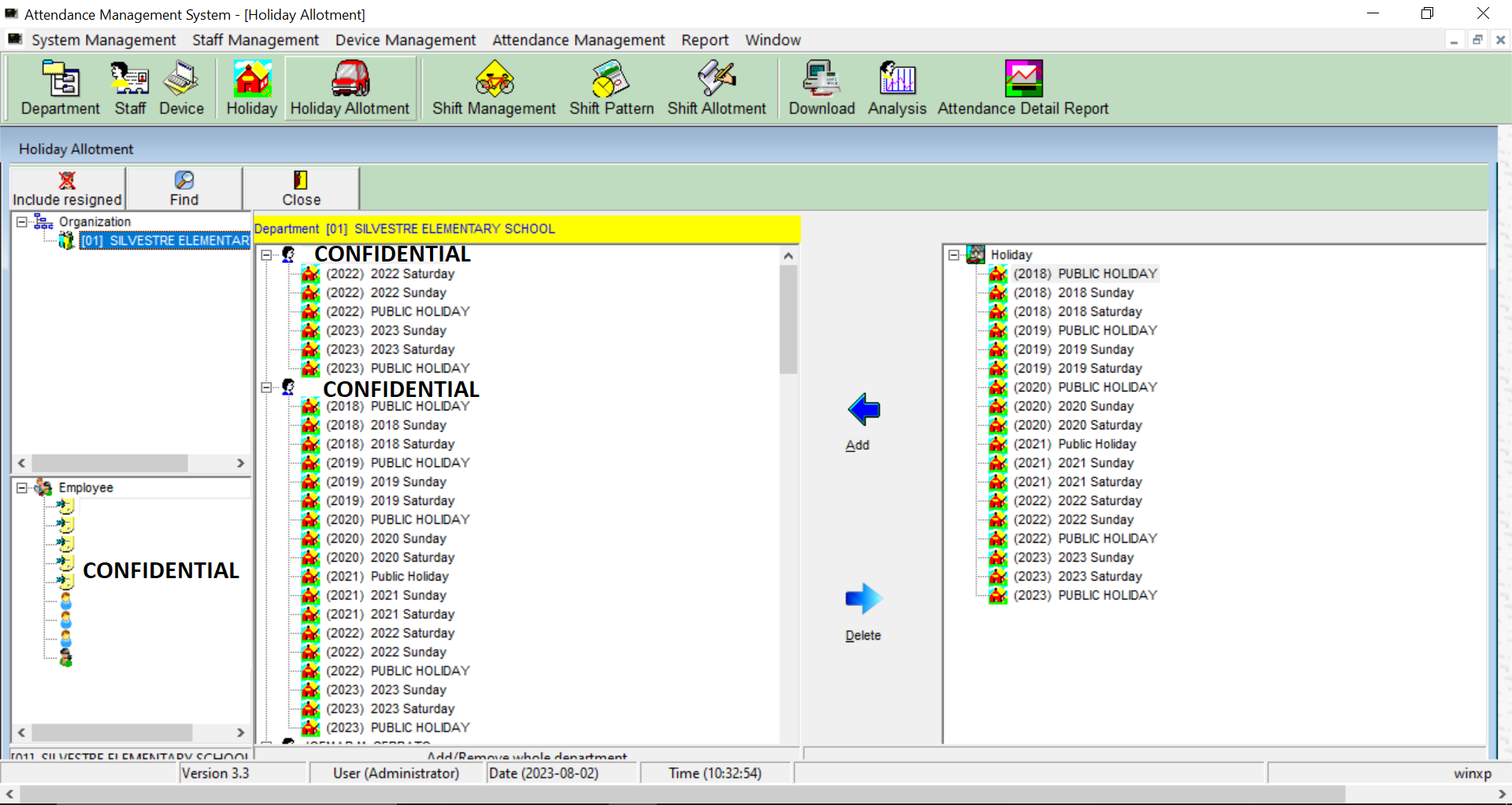Open Shift Allotment from the toolbar
Screen dimensions: 1512x805
tap(717, 88)
